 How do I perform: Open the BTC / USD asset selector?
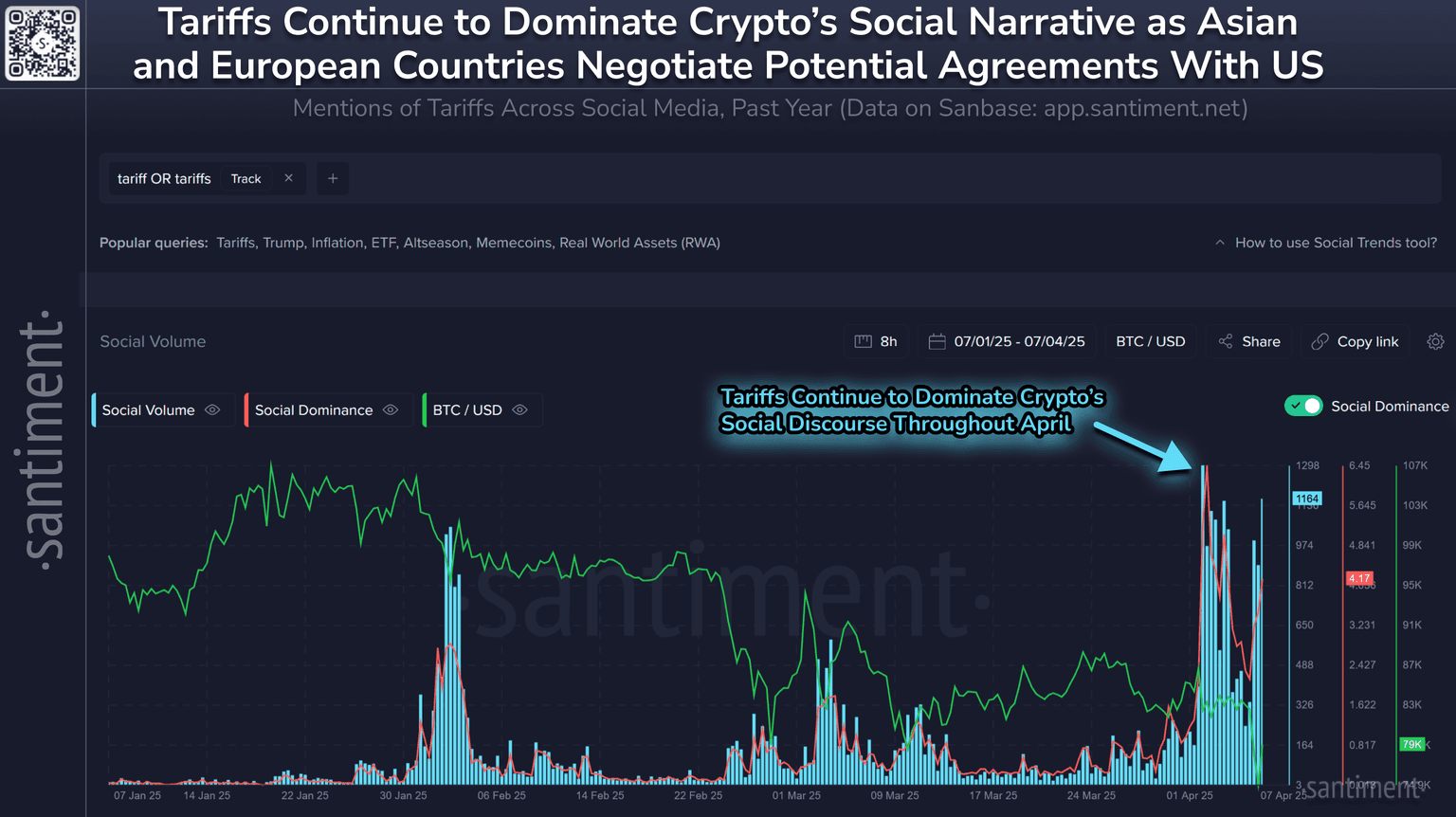(x=1150, y=341)
